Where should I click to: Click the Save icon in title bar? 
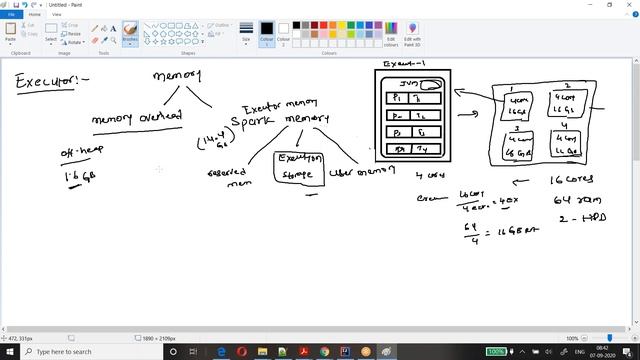coord(16,5)
